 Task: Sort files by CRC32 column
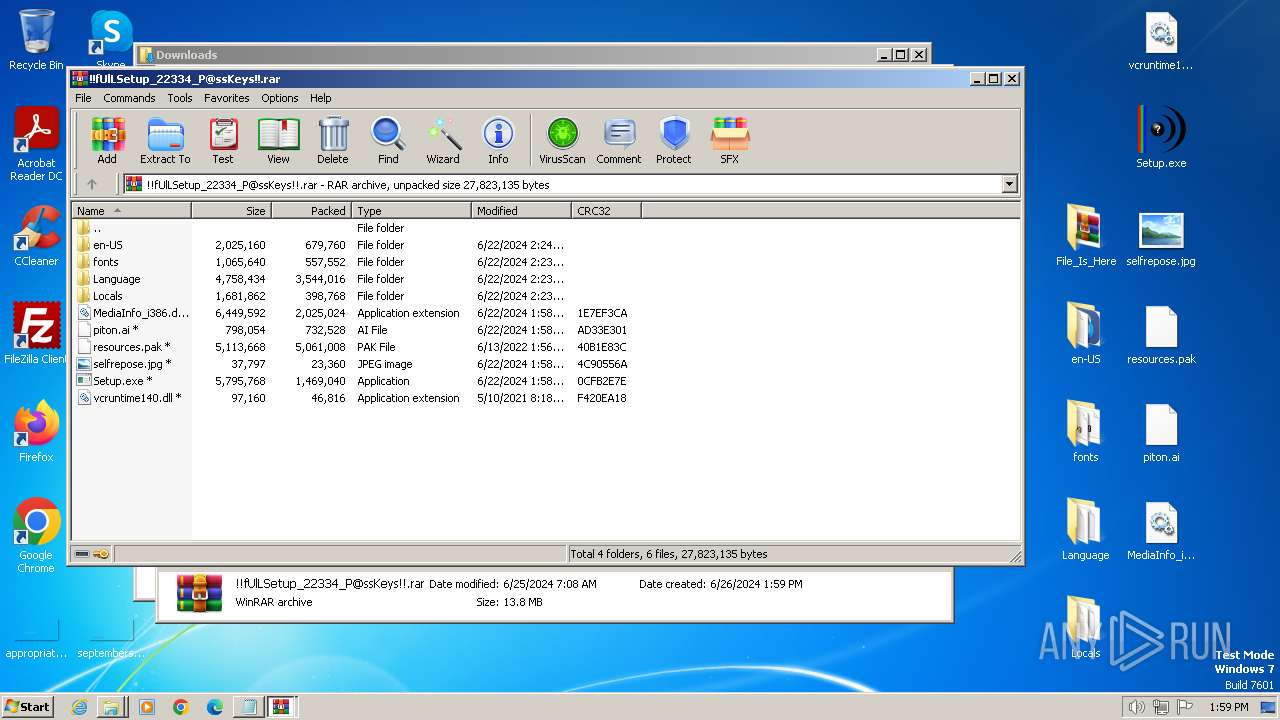coord(606,211)
